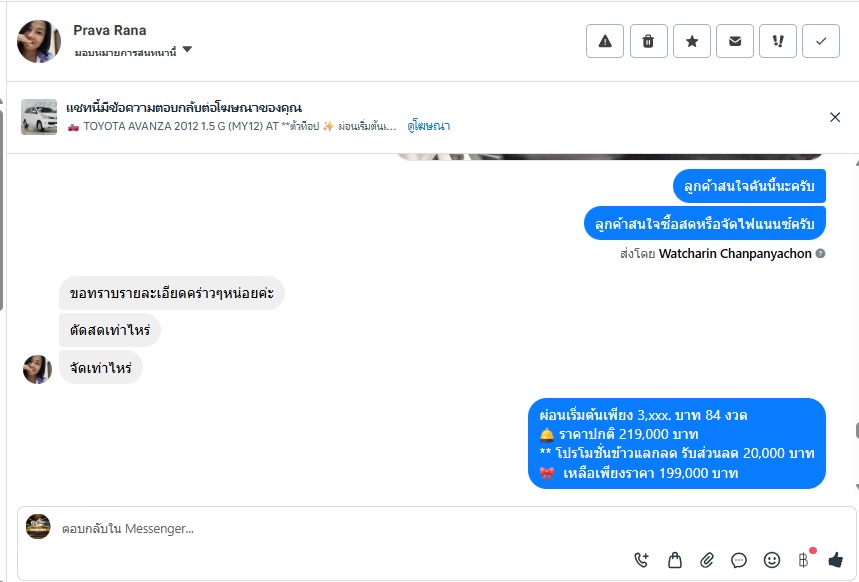Send a thumbs-up like
The width and height of the screenshot is (859, 582).
(x=835, y=559)
